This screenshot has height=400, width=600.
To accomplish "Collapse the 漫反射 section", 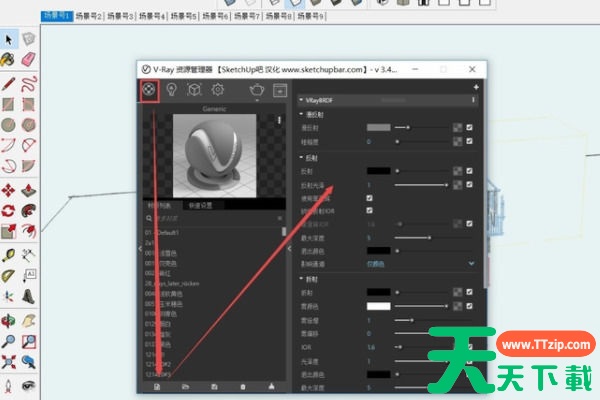I will 301,114.
